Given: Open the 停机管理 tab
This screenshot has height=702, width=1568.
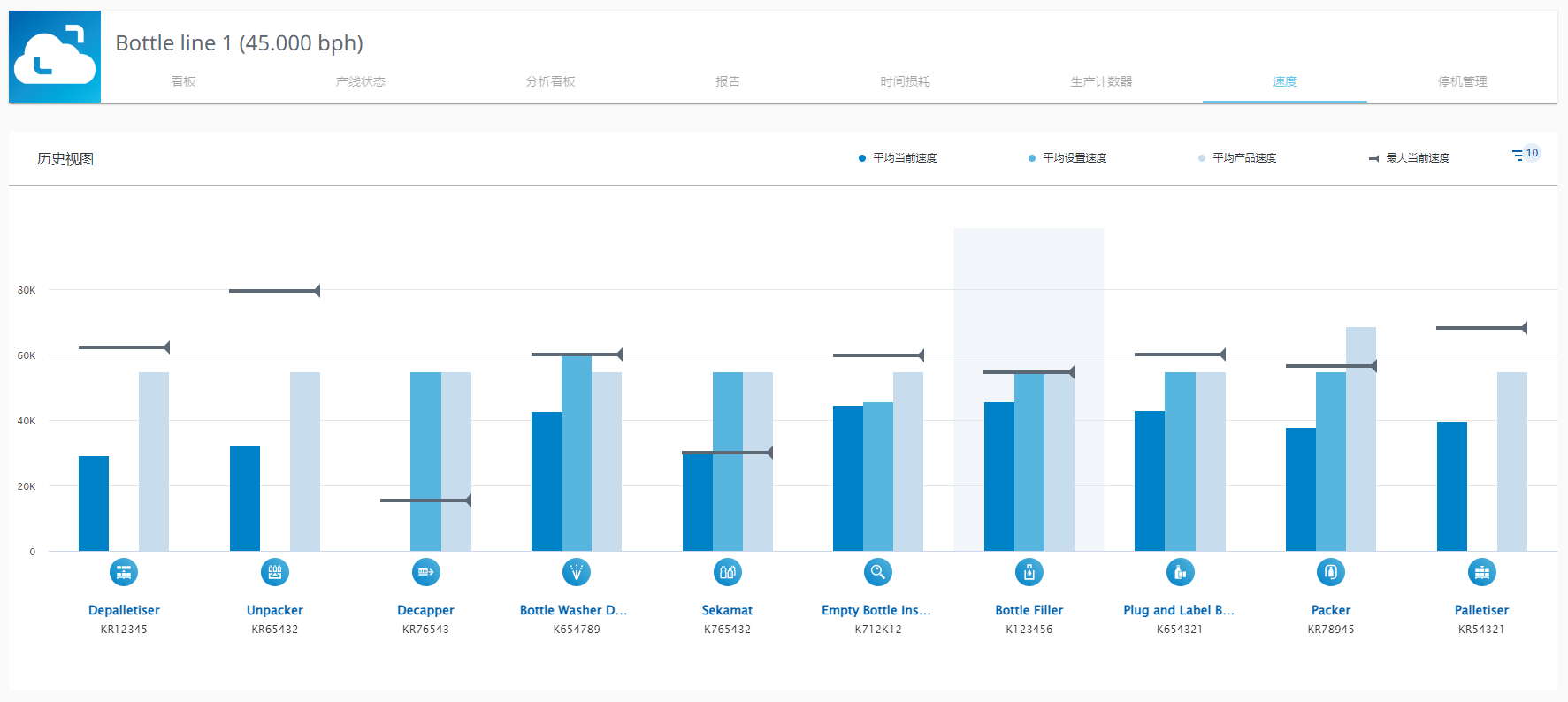Looking at the screenshot, I should tap(1462, 81).
